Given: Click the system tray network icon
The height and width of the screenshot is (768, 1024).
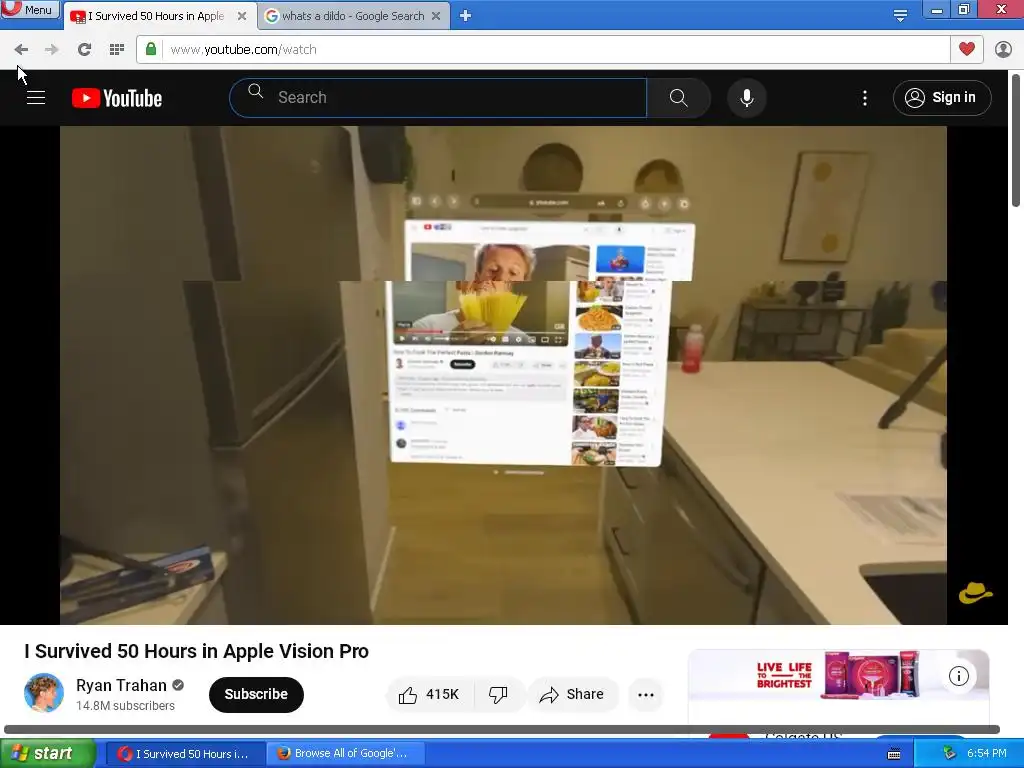Looking at the screenshot, I should click(x=949, y=754).
